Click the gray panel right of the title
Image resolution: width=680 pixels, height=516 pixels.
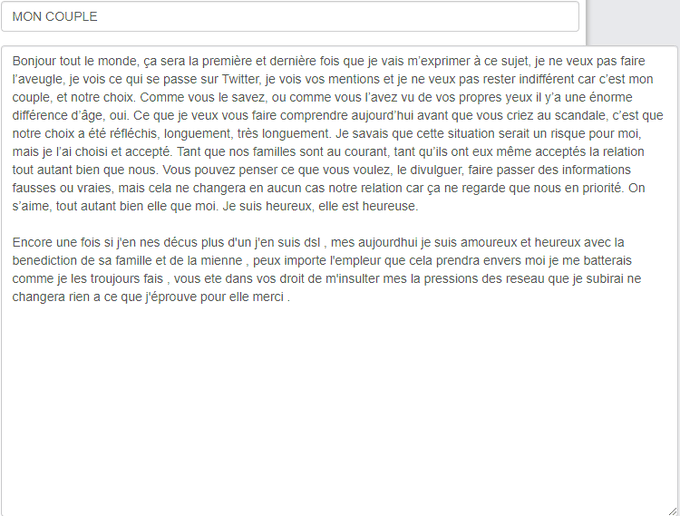pyautogui.click(x=633, y=22)
